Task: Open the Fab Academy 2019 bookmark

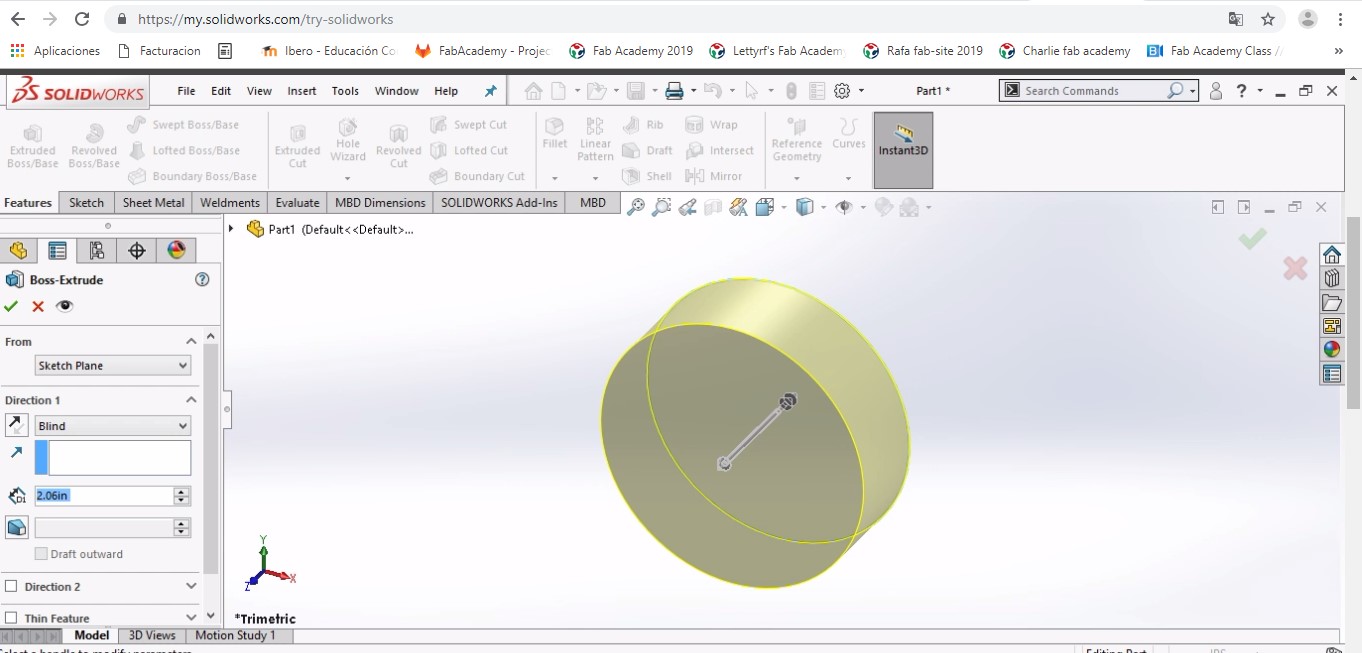Action: 631,50
